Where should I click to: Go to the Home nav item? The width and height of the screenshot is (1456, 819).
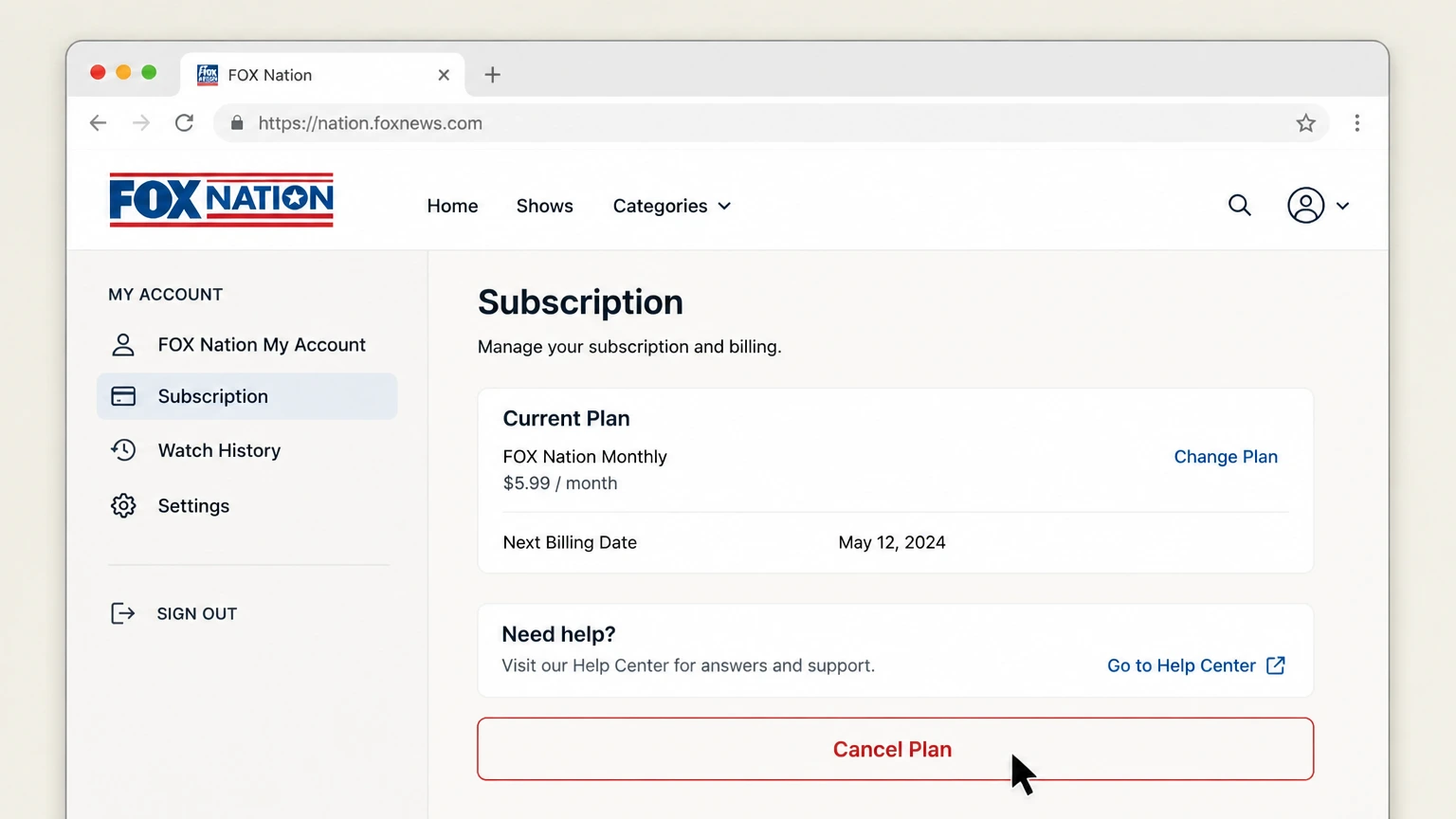(x=452, y=206)
